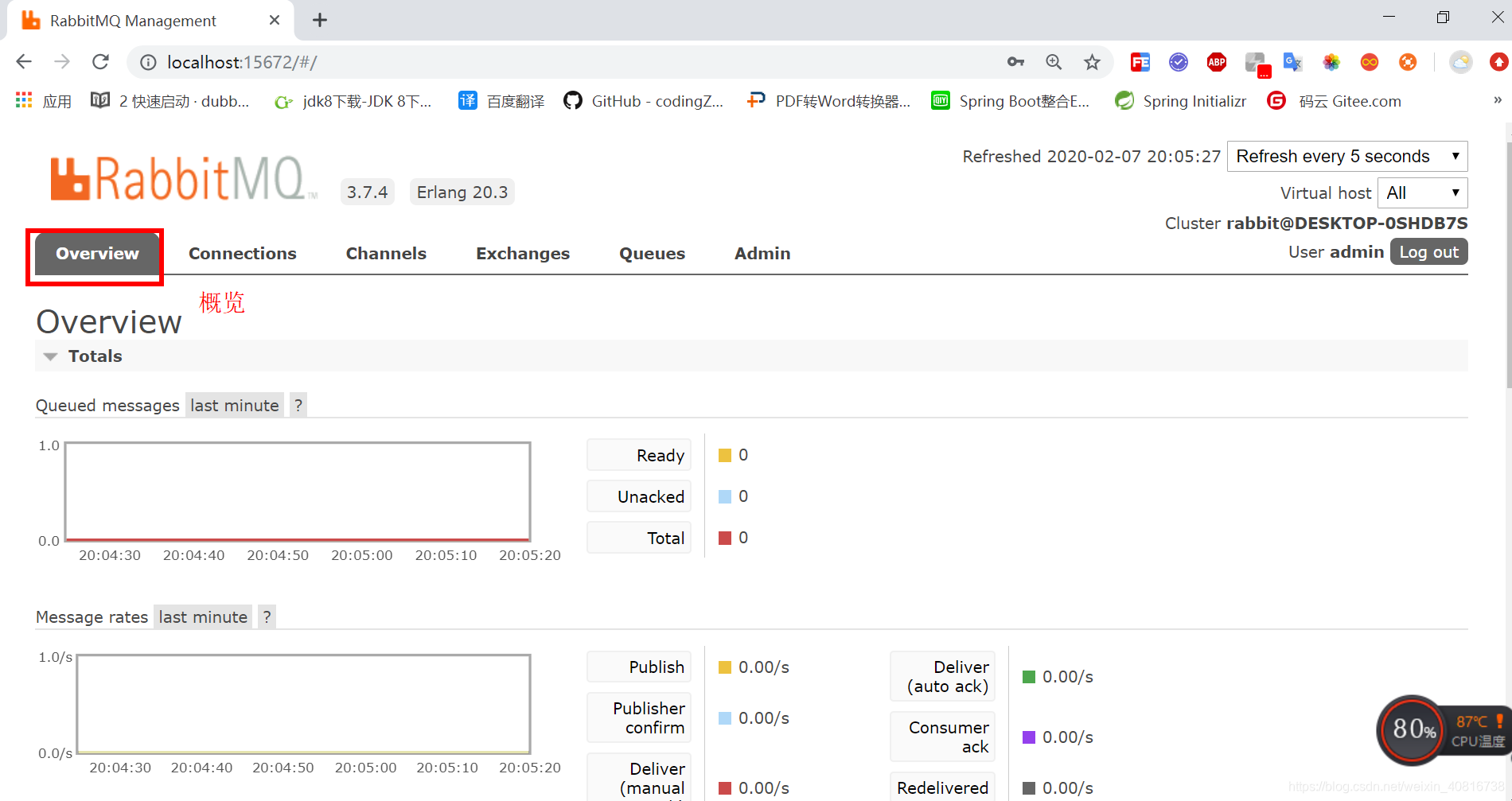Click the light blue Unacked color swatch

point(725,497)
